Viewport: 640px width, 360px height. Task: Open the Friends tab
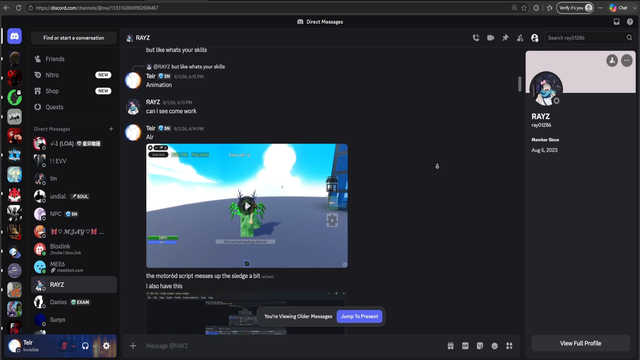[73, 59]
